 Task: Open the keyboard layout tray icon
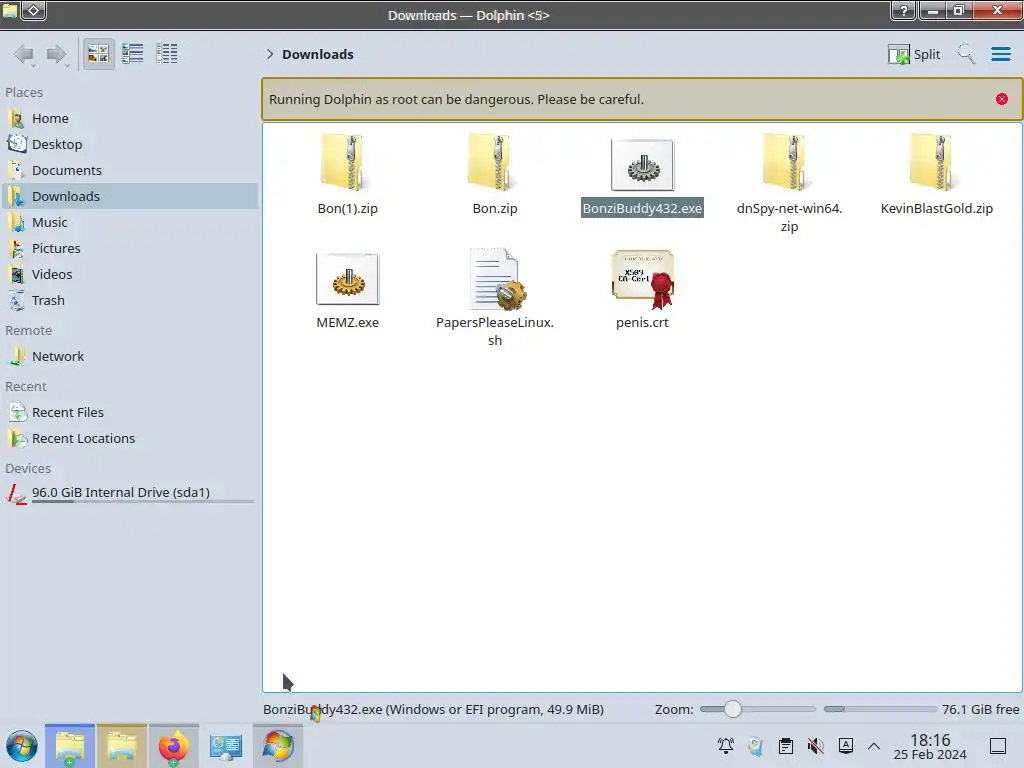846,746
